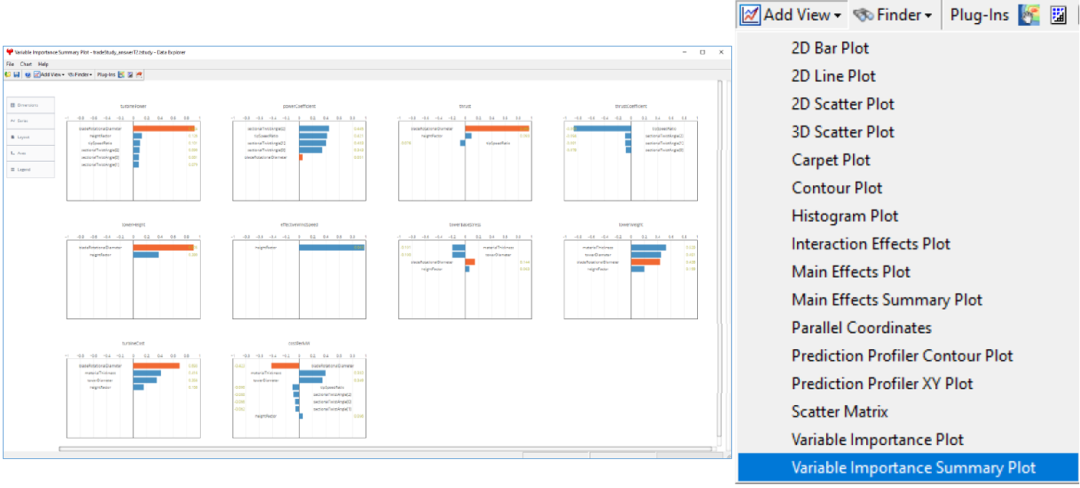Expand the Axes side panel

click(x=30, y=153)
